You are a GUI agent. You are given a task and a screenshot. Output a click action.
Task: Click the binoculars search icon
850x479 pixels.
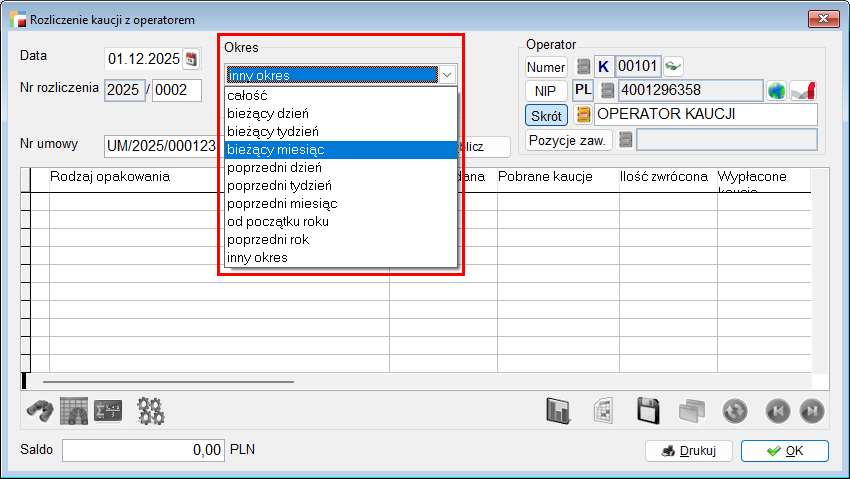[x=38, y=410]
